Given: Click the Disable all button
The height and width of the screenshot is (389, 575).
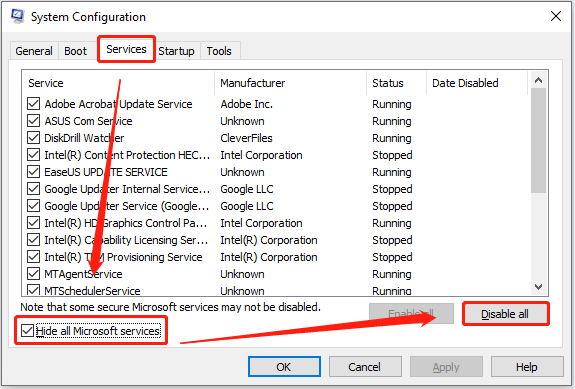Looking at the screenshot, I should pyautogui.click(x=505, y=314).
